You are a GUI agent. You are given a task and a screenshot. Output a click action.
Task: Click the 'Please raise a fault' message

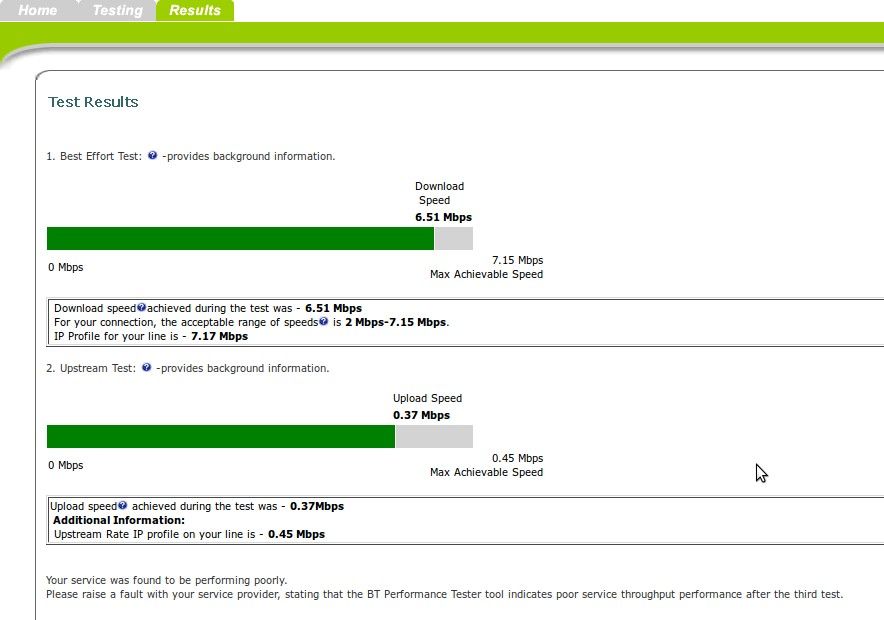coord(444,594)
